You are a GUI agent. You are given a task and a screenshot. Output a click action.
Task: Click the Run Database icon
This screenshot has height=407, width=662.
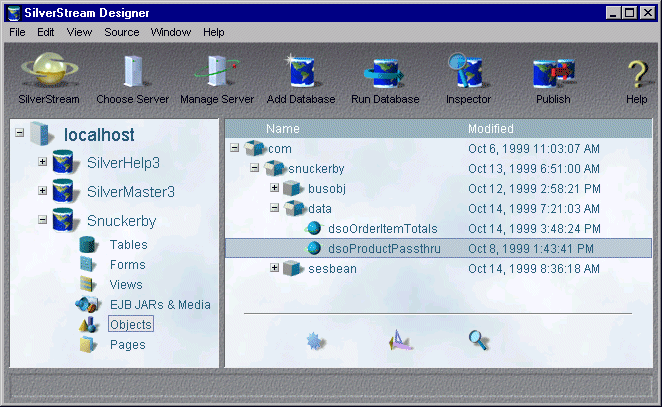click(x=385, y=73)
